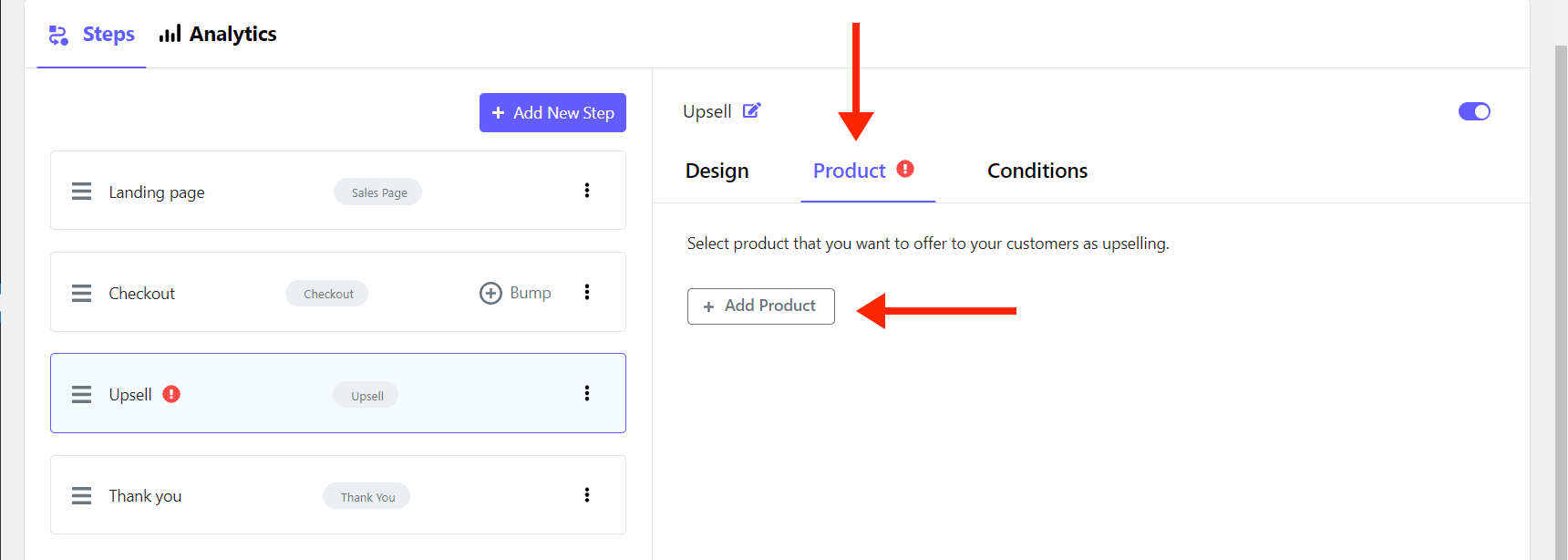Viewport: 1568px width, 560px height.
Task: Open the three-dot menu for Upsell step
Action: point(587,393)
